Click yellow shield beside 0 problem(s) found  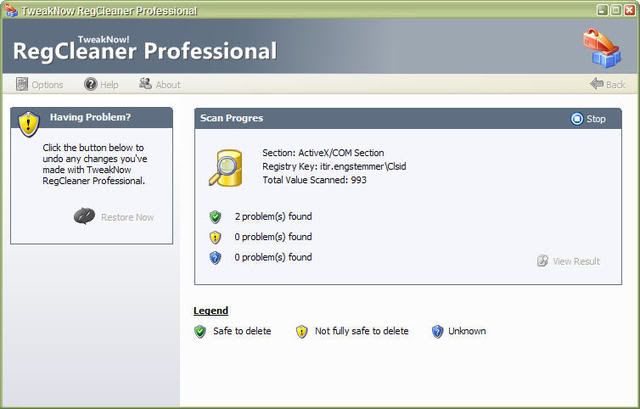click(x=215, y=237)
